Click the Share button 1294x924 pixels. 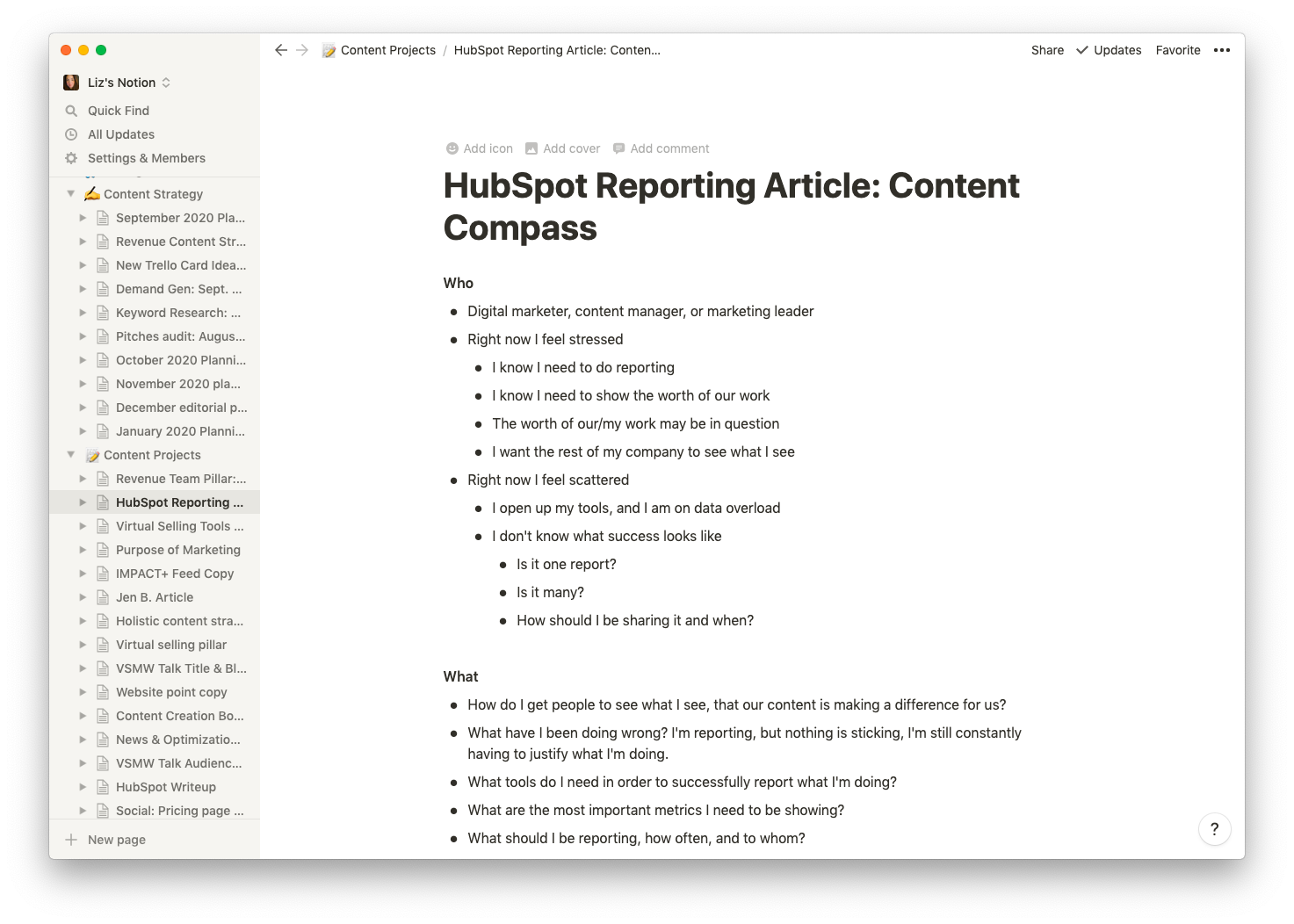[1047, 50]
